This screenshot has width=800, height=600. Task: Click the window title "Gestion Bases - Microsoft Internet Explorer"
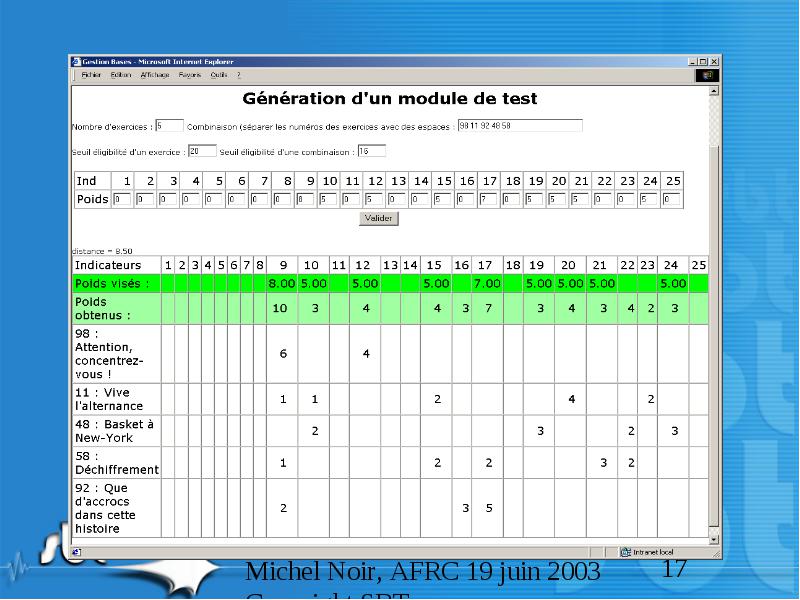pos(158,62)
